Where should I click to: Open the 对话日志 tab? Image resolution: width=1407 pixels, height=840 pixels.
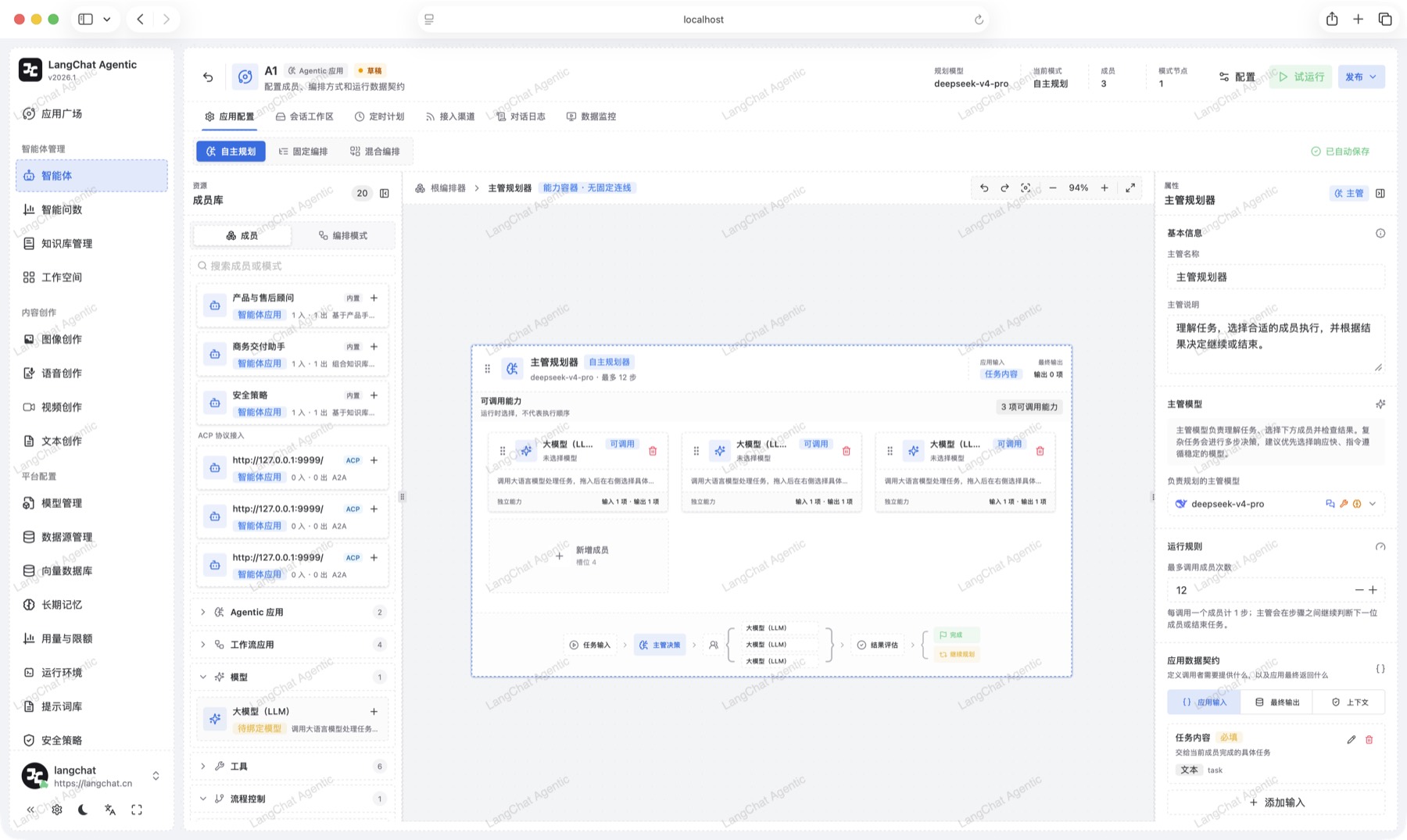pos(521,116)
